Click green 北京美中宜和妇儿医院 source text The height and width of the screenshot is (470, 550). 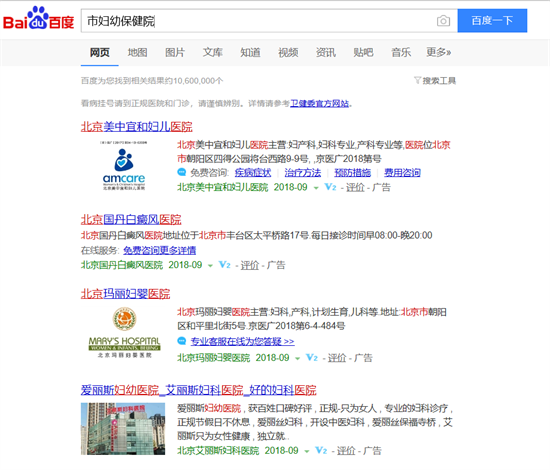[222, 187]
